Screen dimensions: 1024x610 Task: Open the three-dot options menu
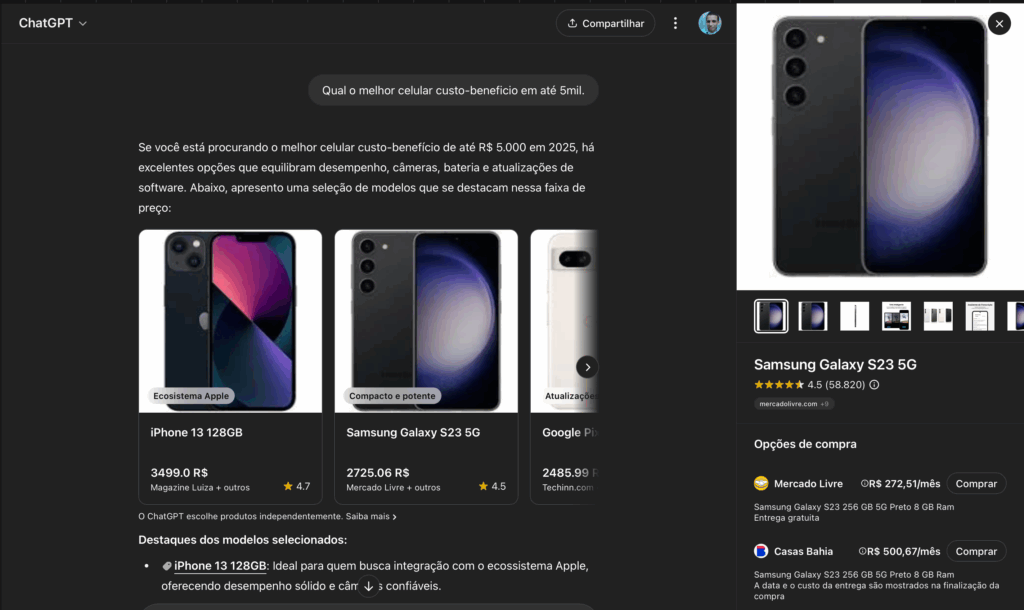676,23
